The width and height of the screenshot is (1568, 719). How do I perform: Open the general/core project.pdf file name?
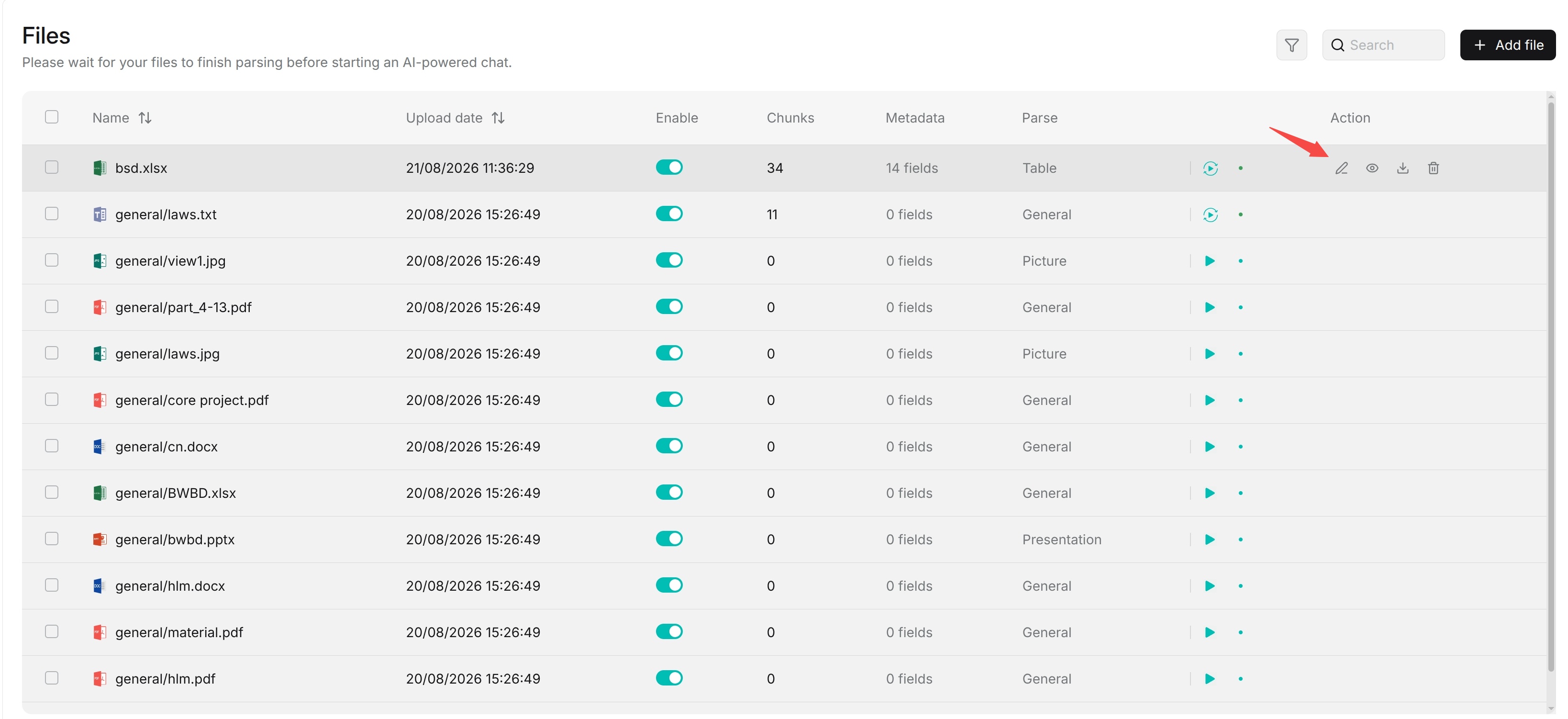[192, 400]
